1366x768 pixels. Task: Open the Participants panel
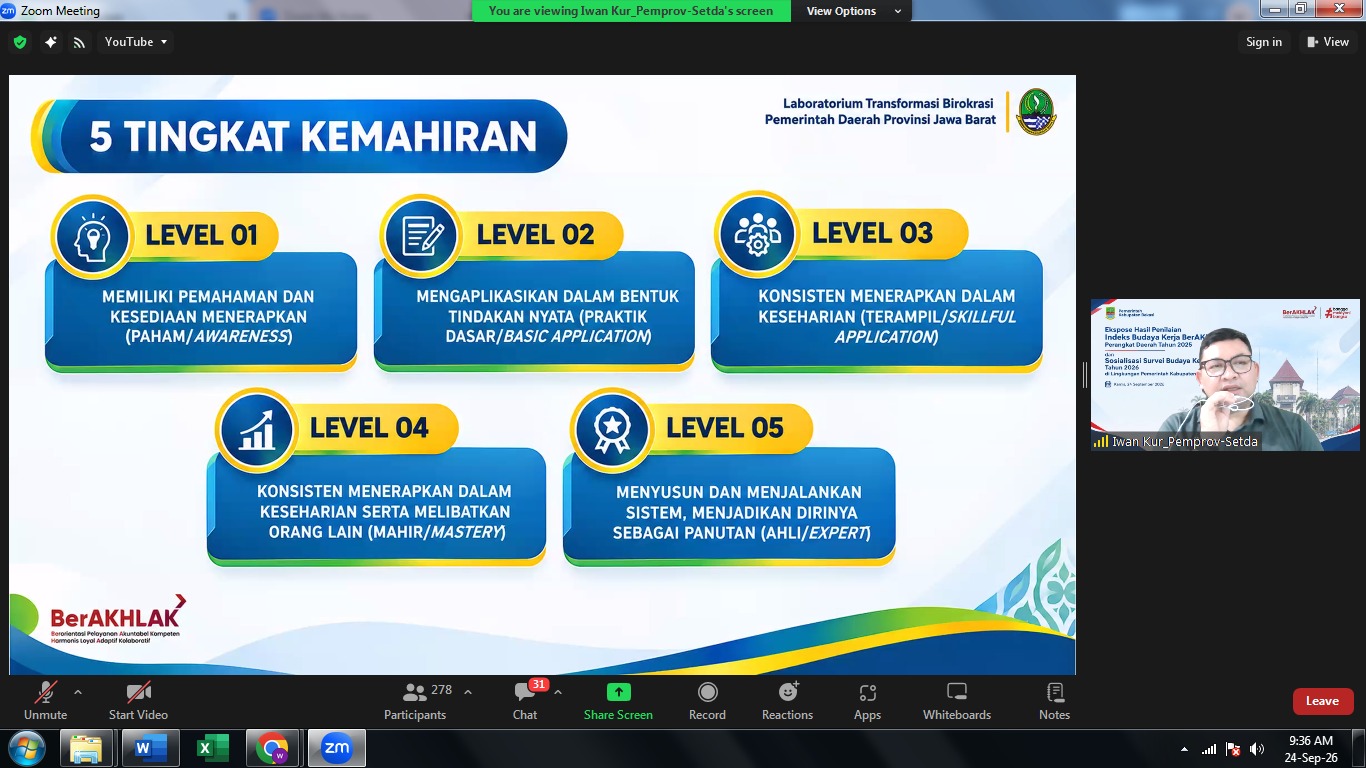tap(416, 701)
